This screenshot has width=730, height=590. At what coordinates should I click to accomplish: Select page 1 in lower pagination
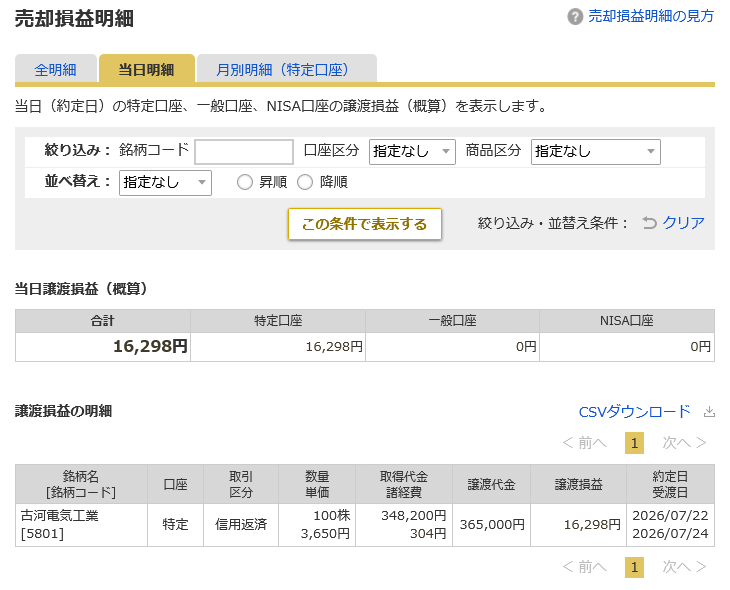634,567
